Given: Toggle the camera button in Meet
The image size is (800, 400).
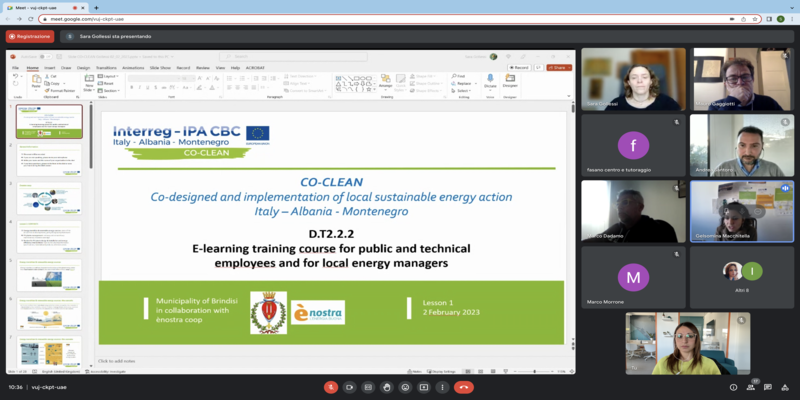Looking at the screenshot, I should coord(349,387).
